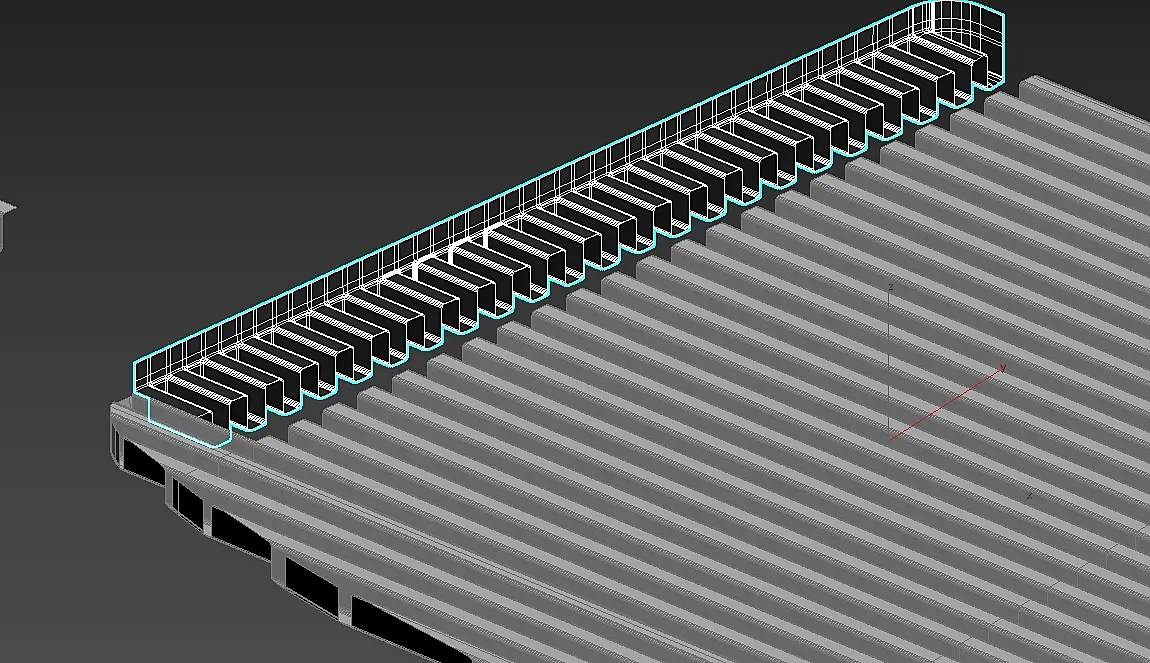The image size is (1150, 663).
Task: Select the partially visible object at the left edge
Action: click(x=7, y=224)
